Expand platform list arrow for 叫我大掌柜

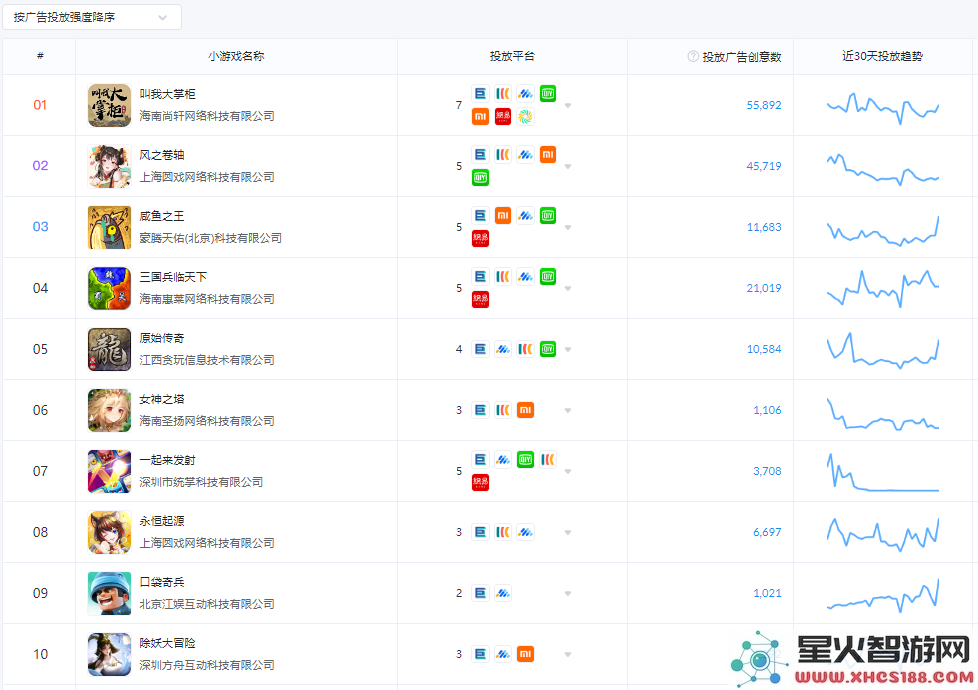[568, 105]
